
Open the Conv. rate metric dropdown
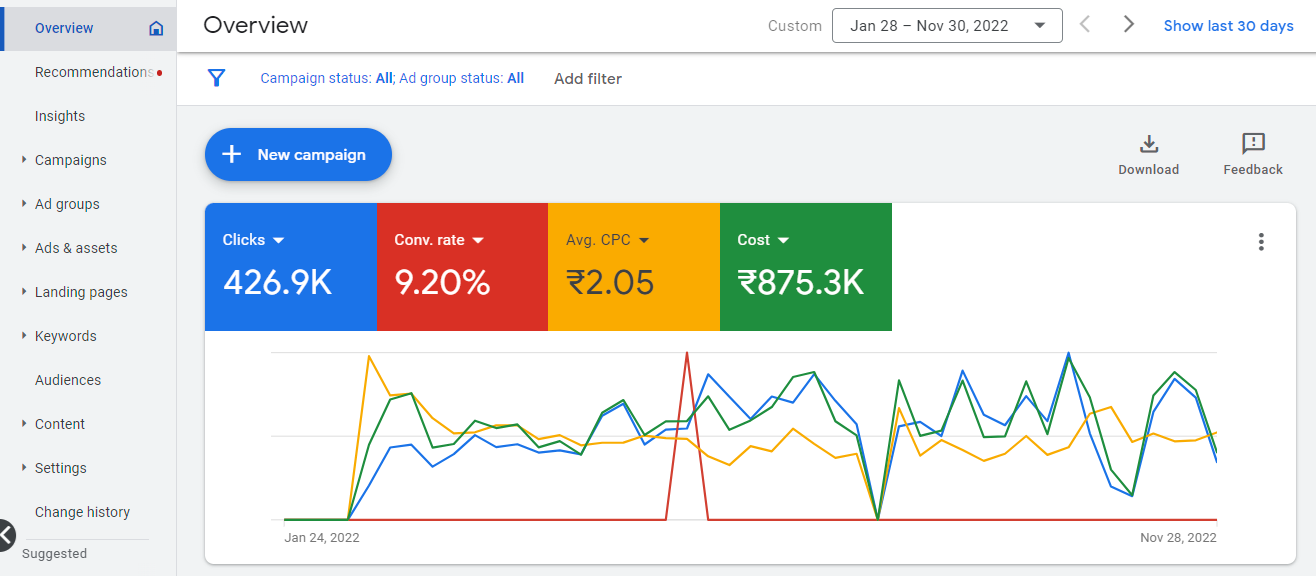click(478, 240)
